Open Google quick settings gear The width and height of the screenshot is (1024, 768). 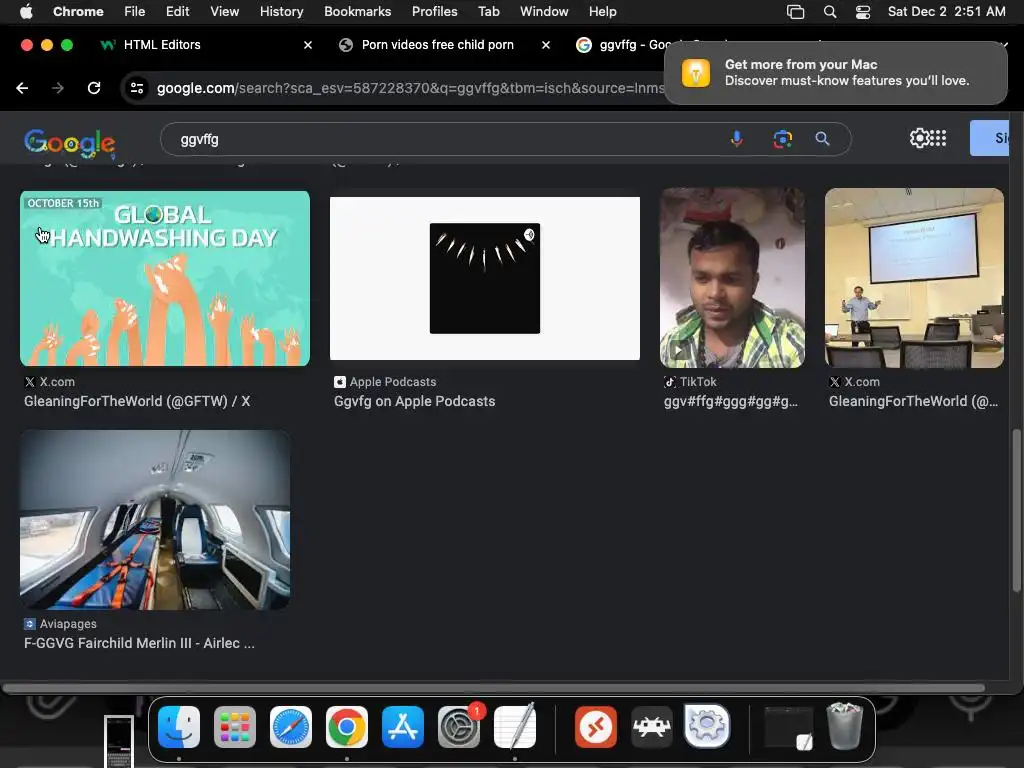click(x=919, y=138)
